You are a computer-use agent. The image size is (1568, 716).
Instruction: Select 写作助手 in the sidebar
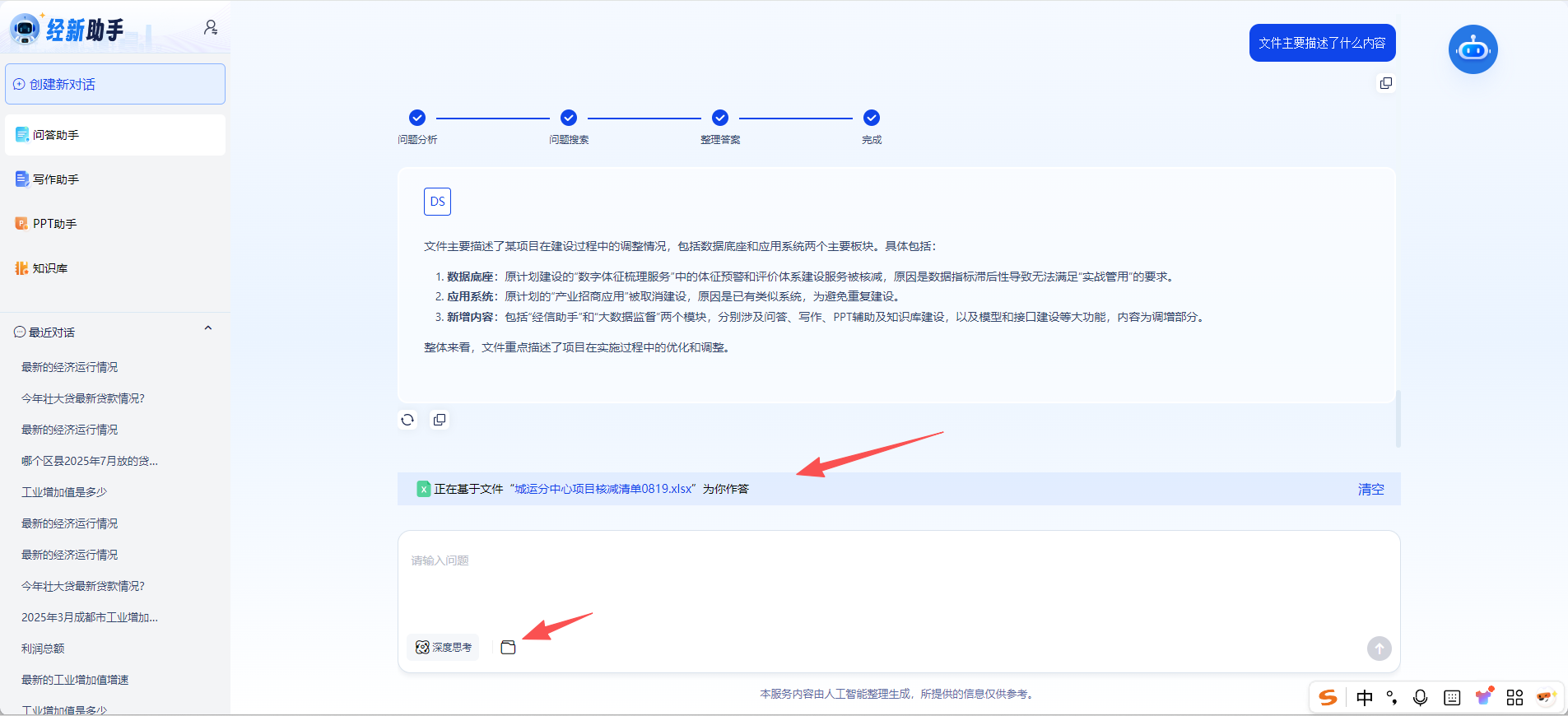[x=115, y=179]
